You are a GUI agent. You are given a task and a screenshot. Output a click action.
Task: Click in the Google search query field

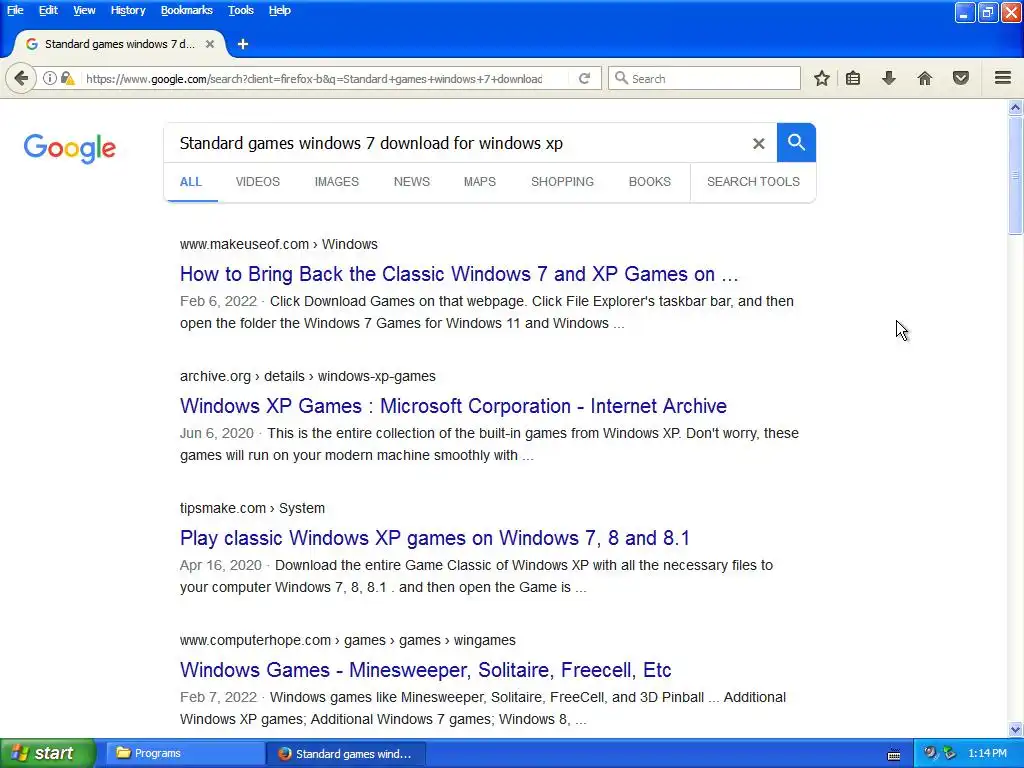[457, 143]
